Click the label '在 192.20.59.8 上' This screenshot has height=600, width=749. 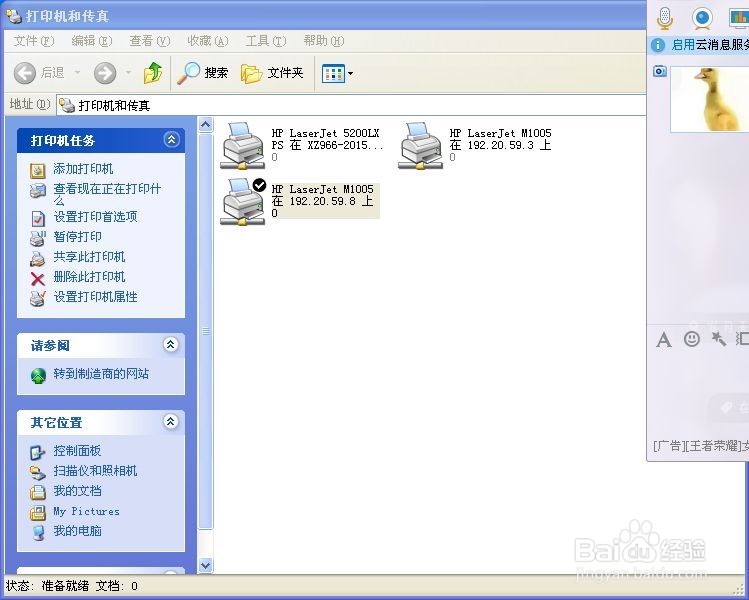pyautogui.click(x=322, y=201)
